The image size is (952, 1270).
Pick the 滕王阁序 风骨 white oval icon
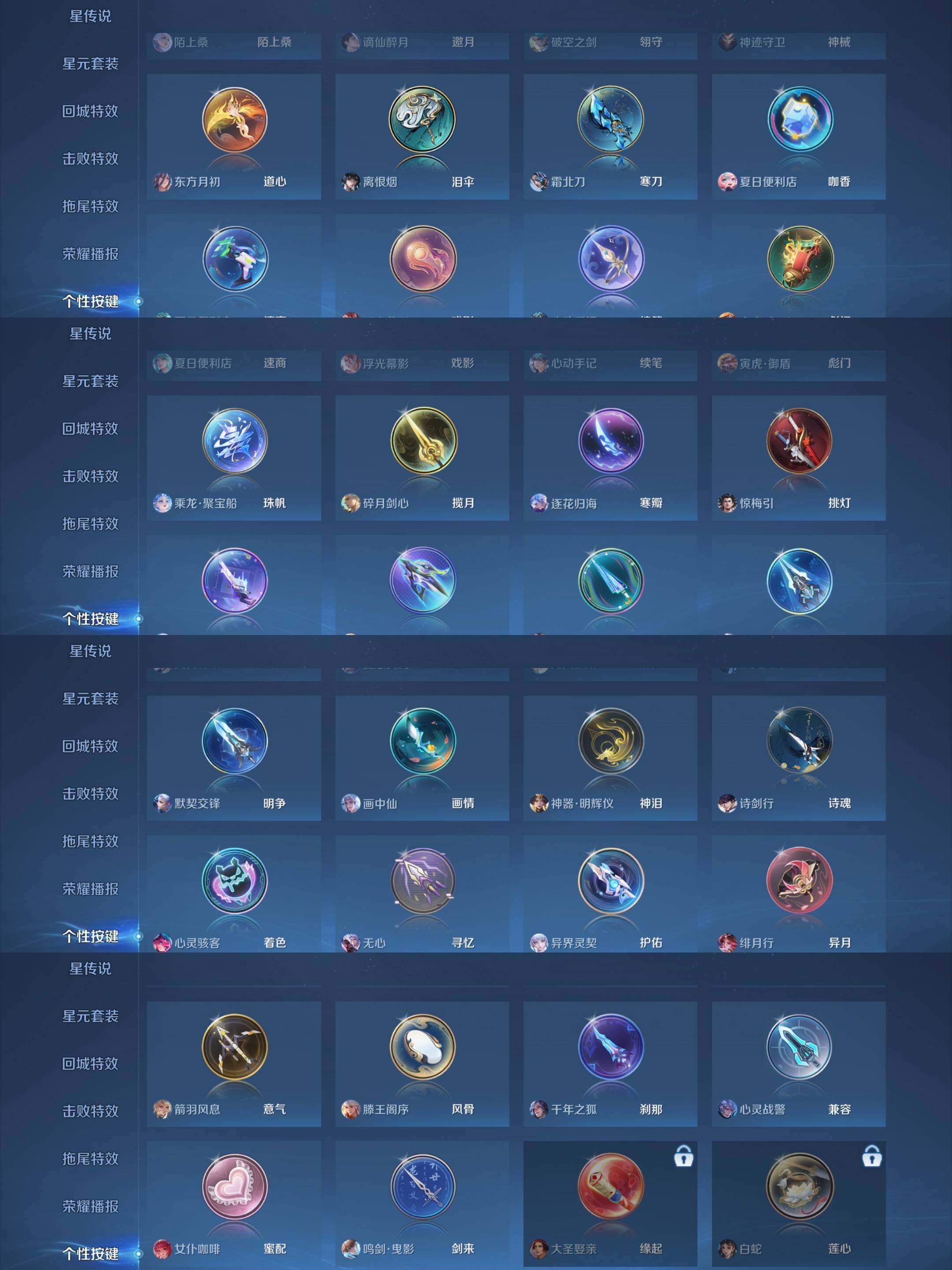point(422,1047)
